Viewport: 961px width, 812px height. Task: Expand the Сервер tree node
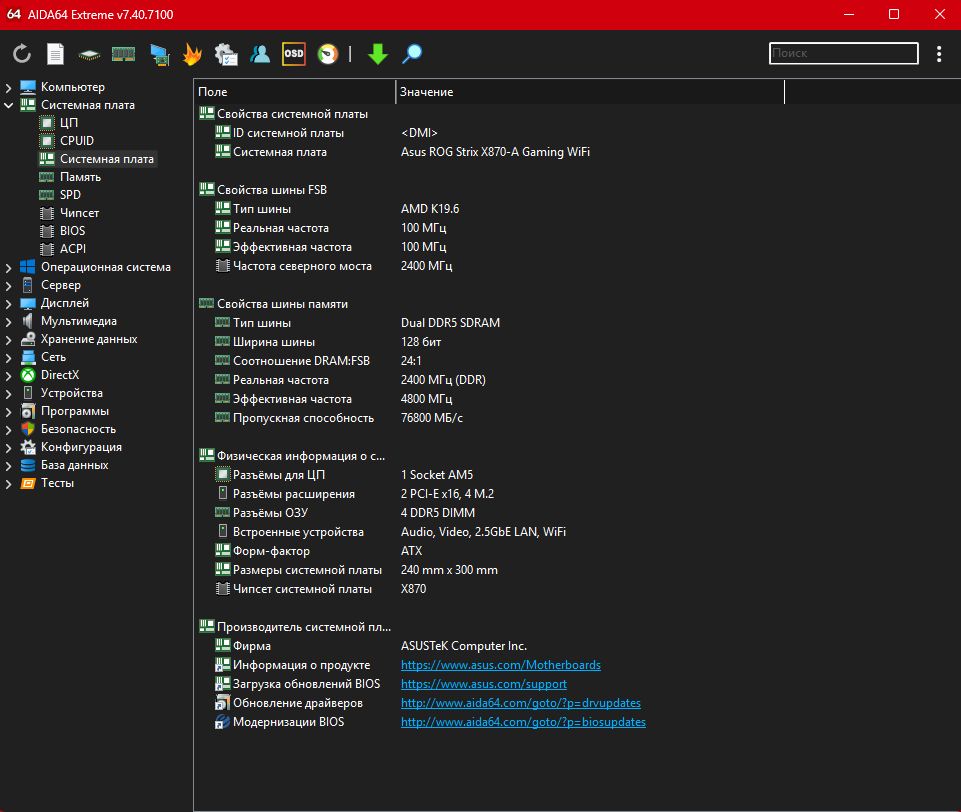click(x=9, y=286)
